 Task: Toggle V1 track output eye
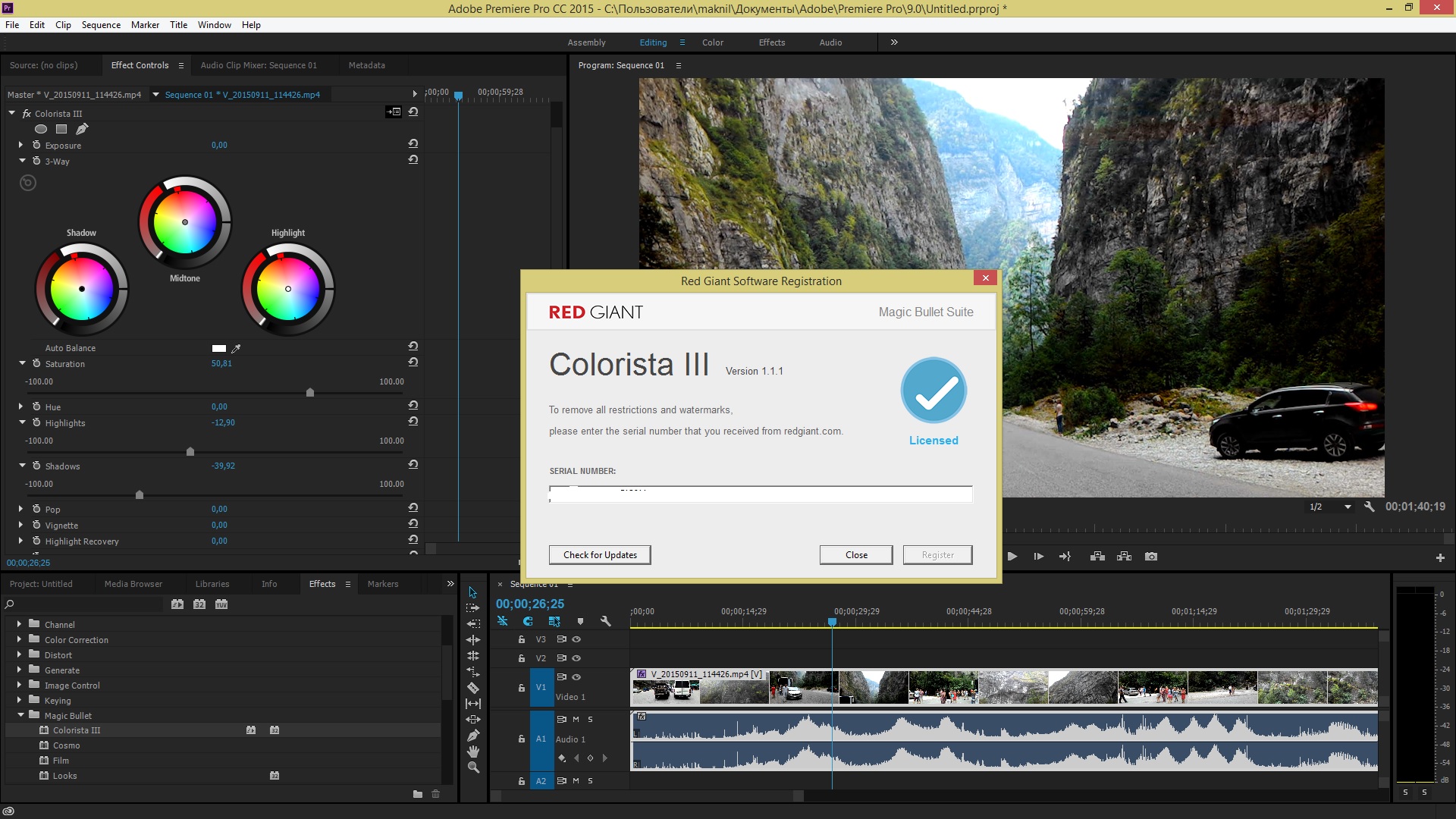pos(576,677)
